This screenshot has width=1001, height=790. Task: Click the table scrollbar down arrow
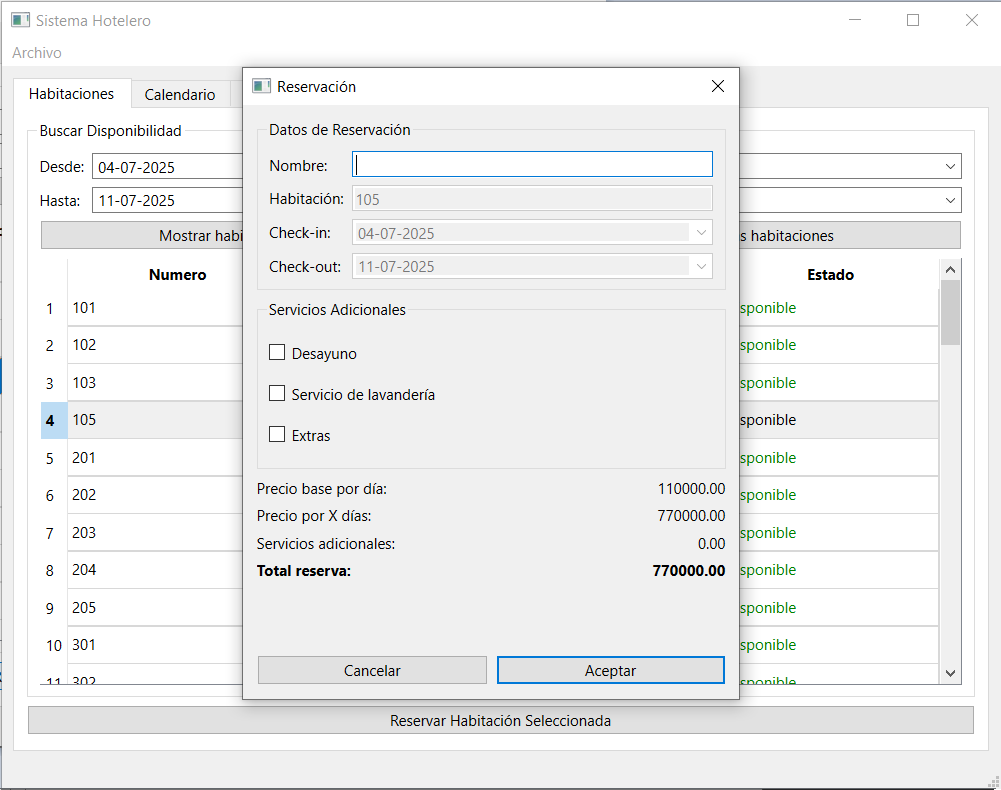point(950,673)
